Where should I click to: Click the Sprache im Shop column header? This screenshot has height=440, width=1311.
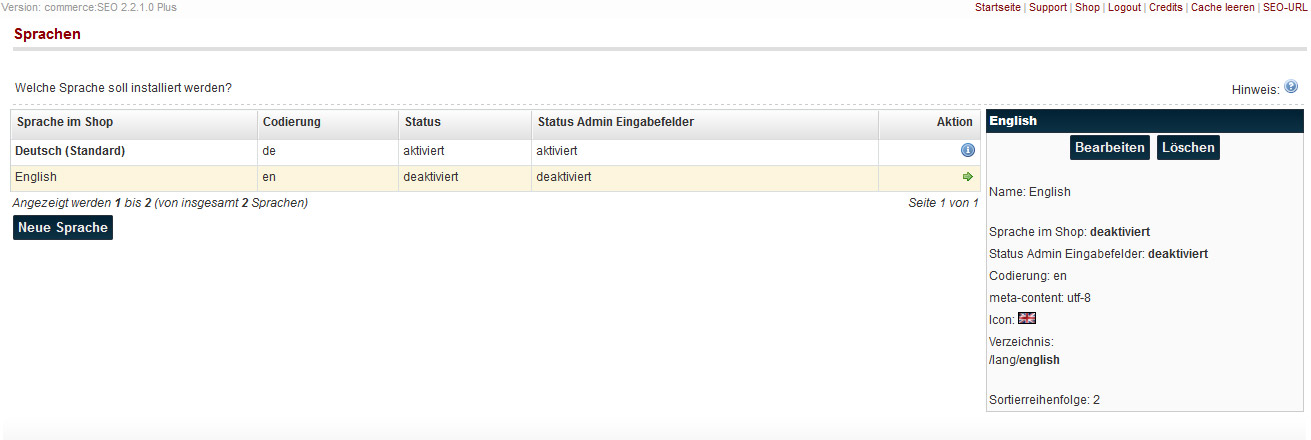coord(65,122)
